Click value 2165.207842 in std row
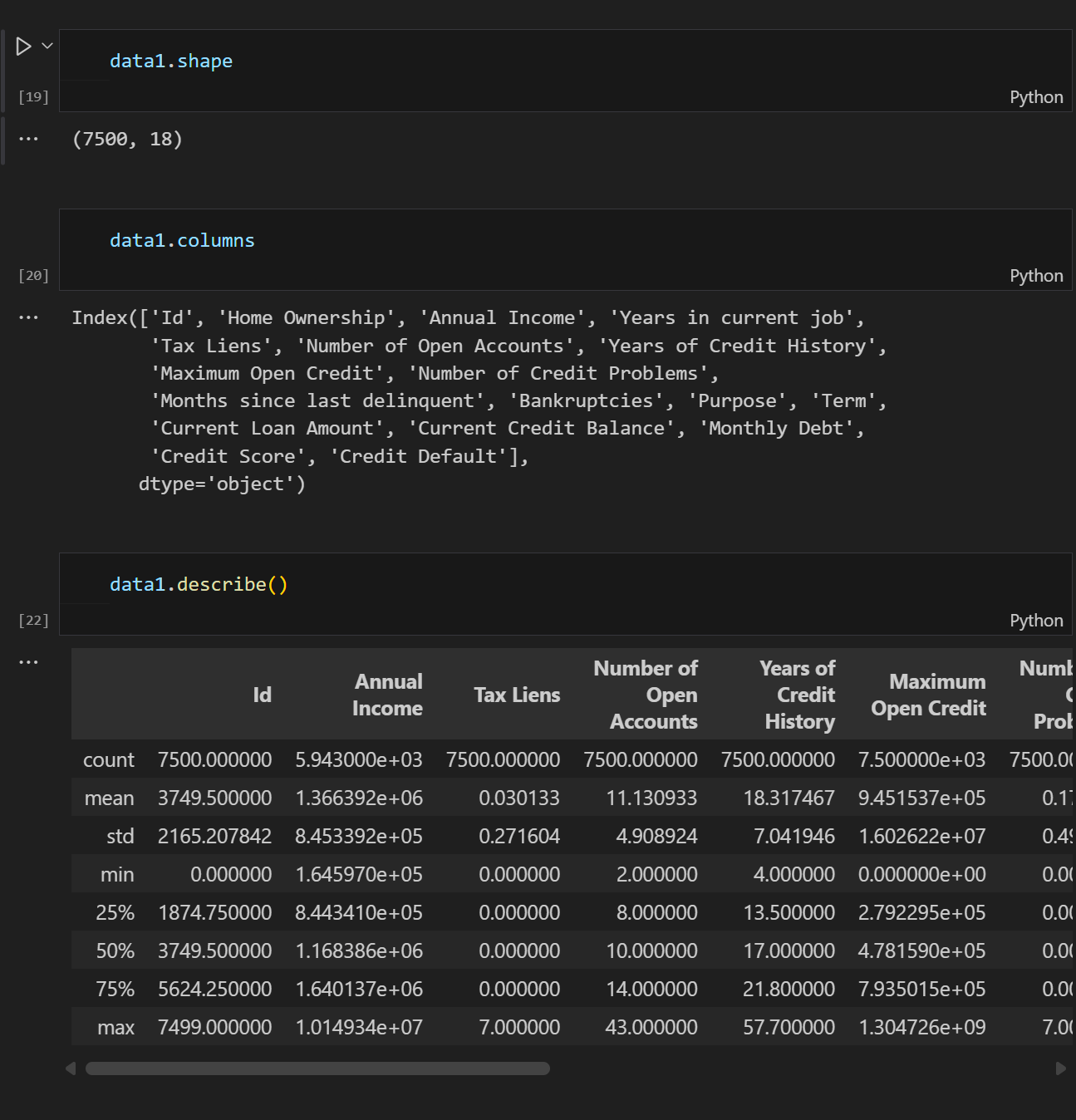 214,837
